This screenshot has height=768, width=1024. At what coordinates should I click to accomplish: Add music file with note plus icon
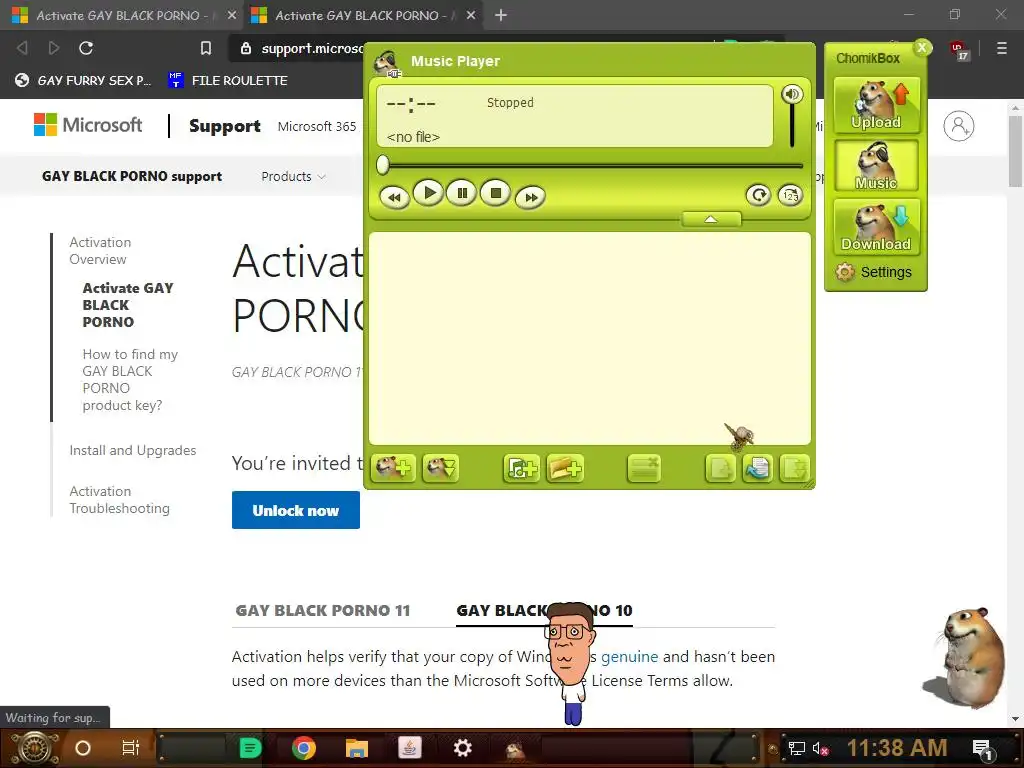pyautogui.click(x=521, y=468)
